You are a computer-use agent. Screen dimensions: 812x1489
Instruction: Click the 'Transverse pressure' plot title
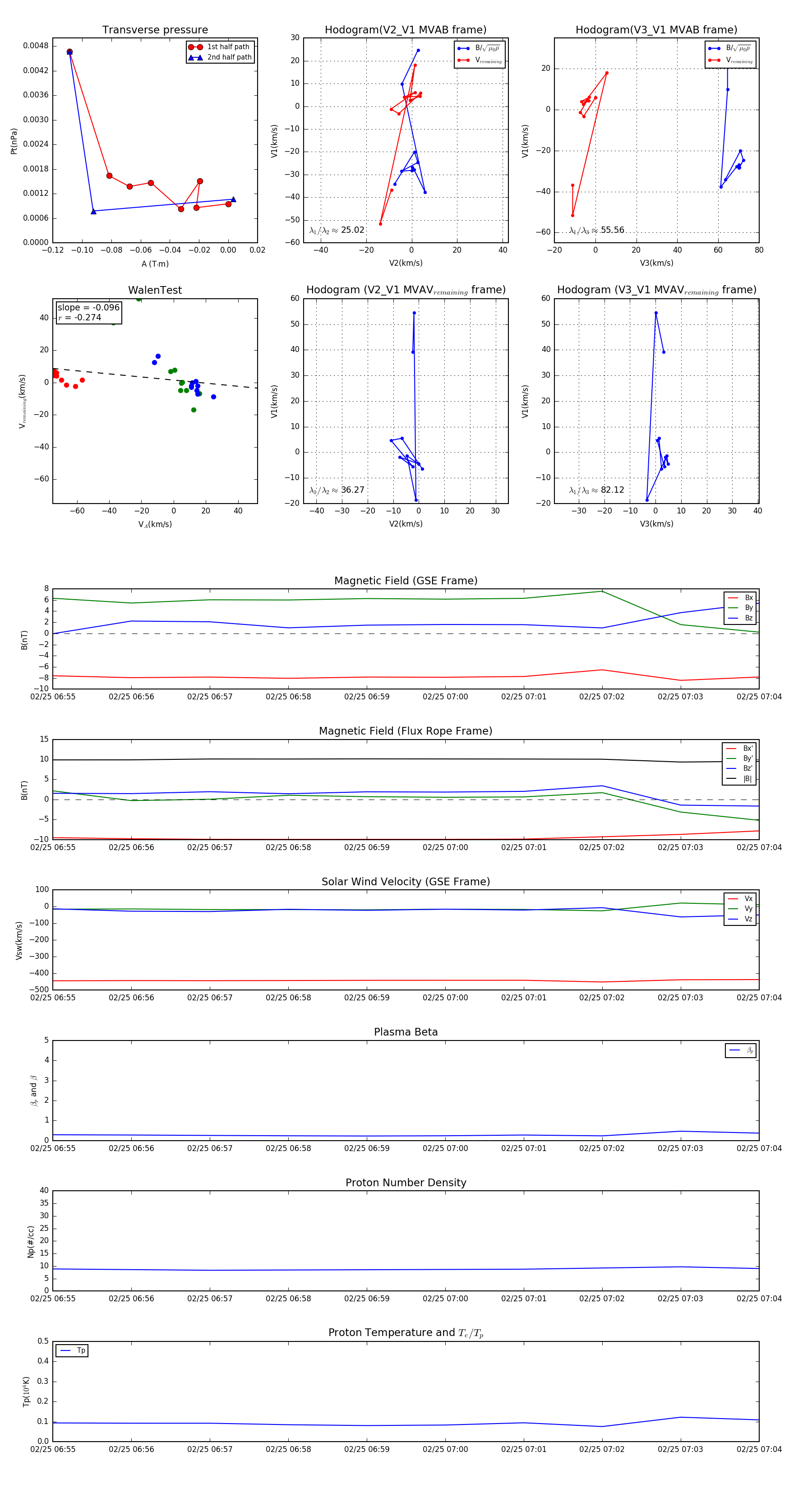pos(155,30)
